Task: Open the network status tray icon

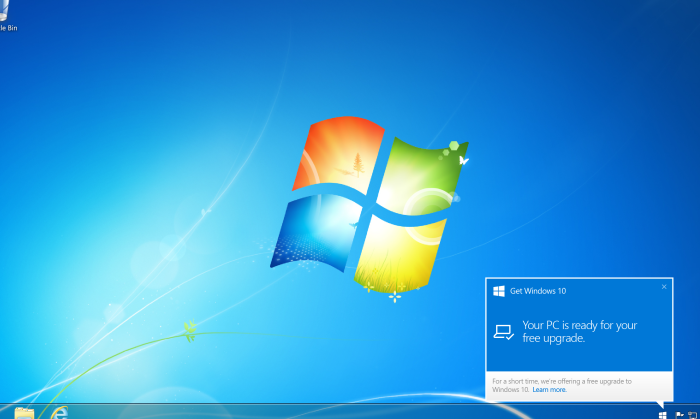Action: coord(692,415)
